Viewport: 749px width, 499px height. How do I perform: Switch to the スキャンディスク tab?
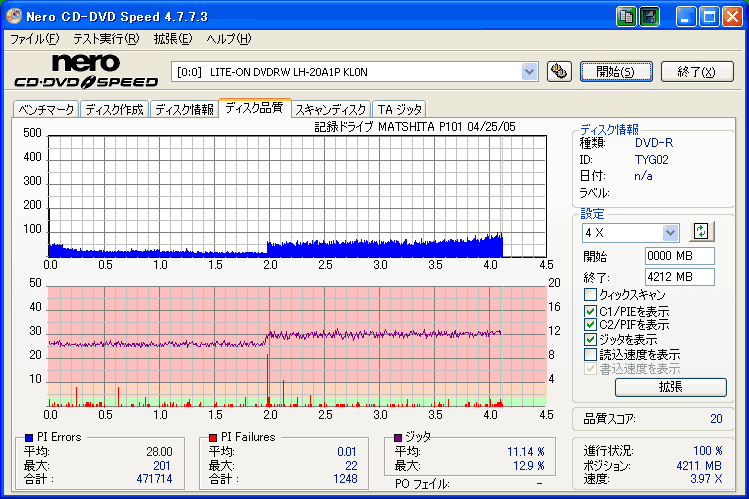[x=331, y=109]
